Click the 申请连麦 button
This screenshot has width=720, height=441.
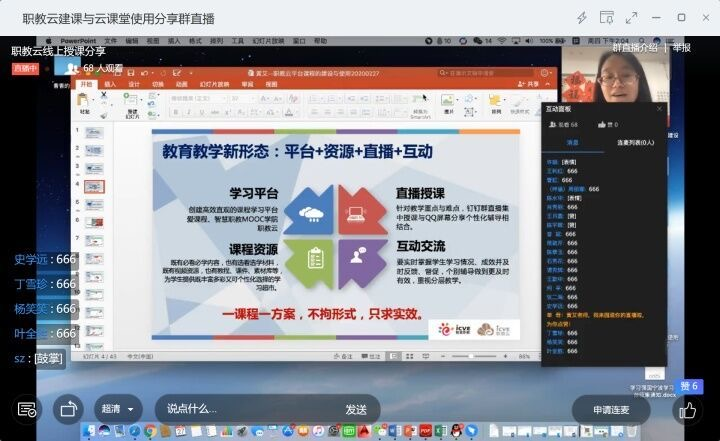point(611,409)
